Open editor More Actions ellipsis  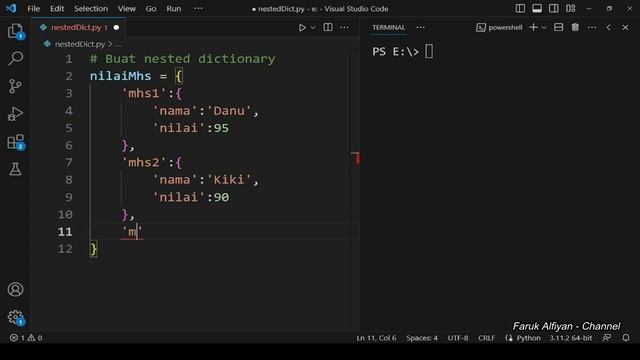pos(344,27)
